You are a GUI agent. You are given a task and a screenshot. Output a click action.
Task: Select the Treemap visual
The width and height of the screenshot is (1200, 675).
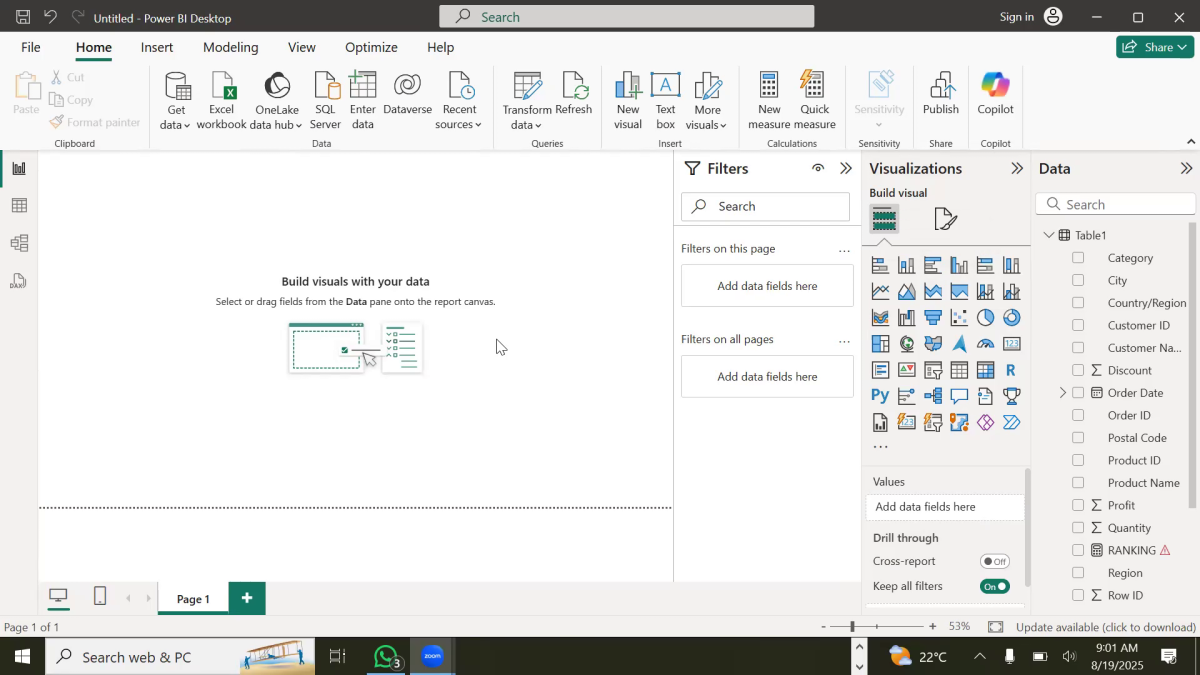click(880, 344)
